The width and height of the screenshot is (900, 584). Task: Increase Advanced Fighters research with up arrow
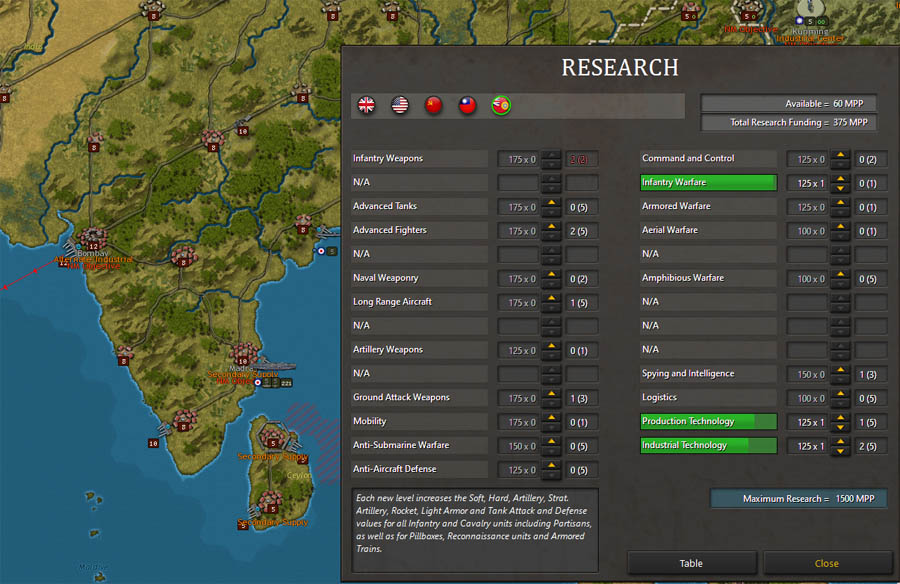(x=552, y=227)
